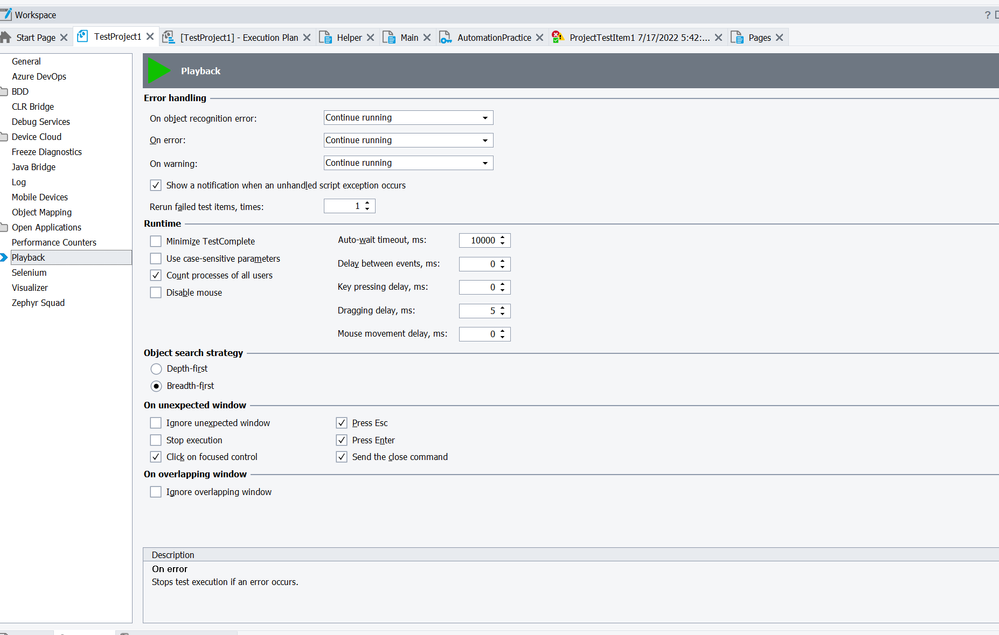The image size is (999, 635).
Task: Expand the Open Applications tree node
Action: [x=5, y=227]
